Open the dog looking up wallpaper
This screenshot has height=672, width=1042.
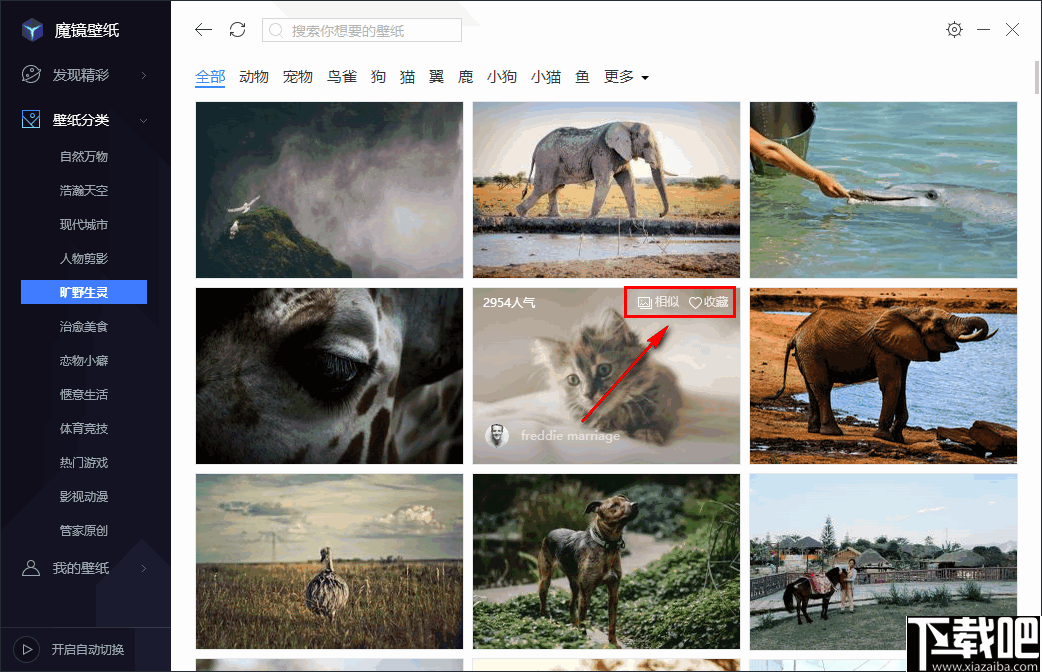[x=606, y=561]
